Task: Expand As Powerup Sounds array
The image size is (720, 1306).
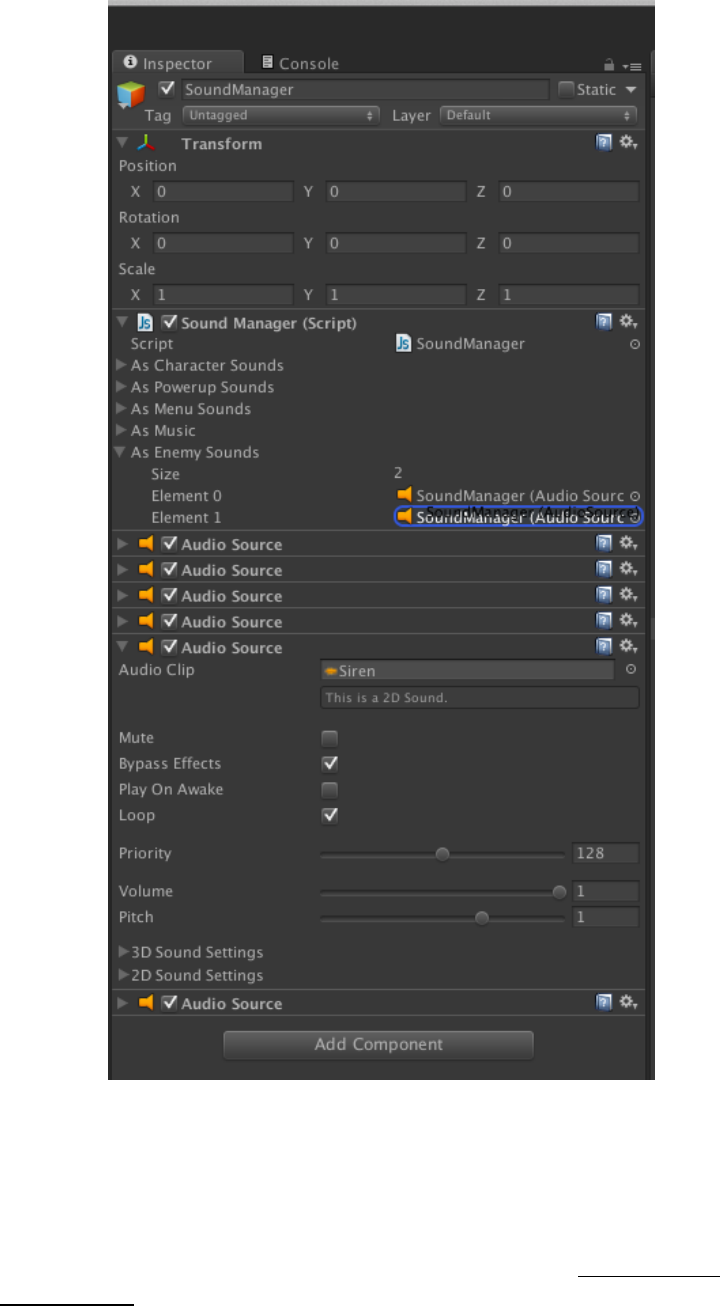Action: [122, 387]
